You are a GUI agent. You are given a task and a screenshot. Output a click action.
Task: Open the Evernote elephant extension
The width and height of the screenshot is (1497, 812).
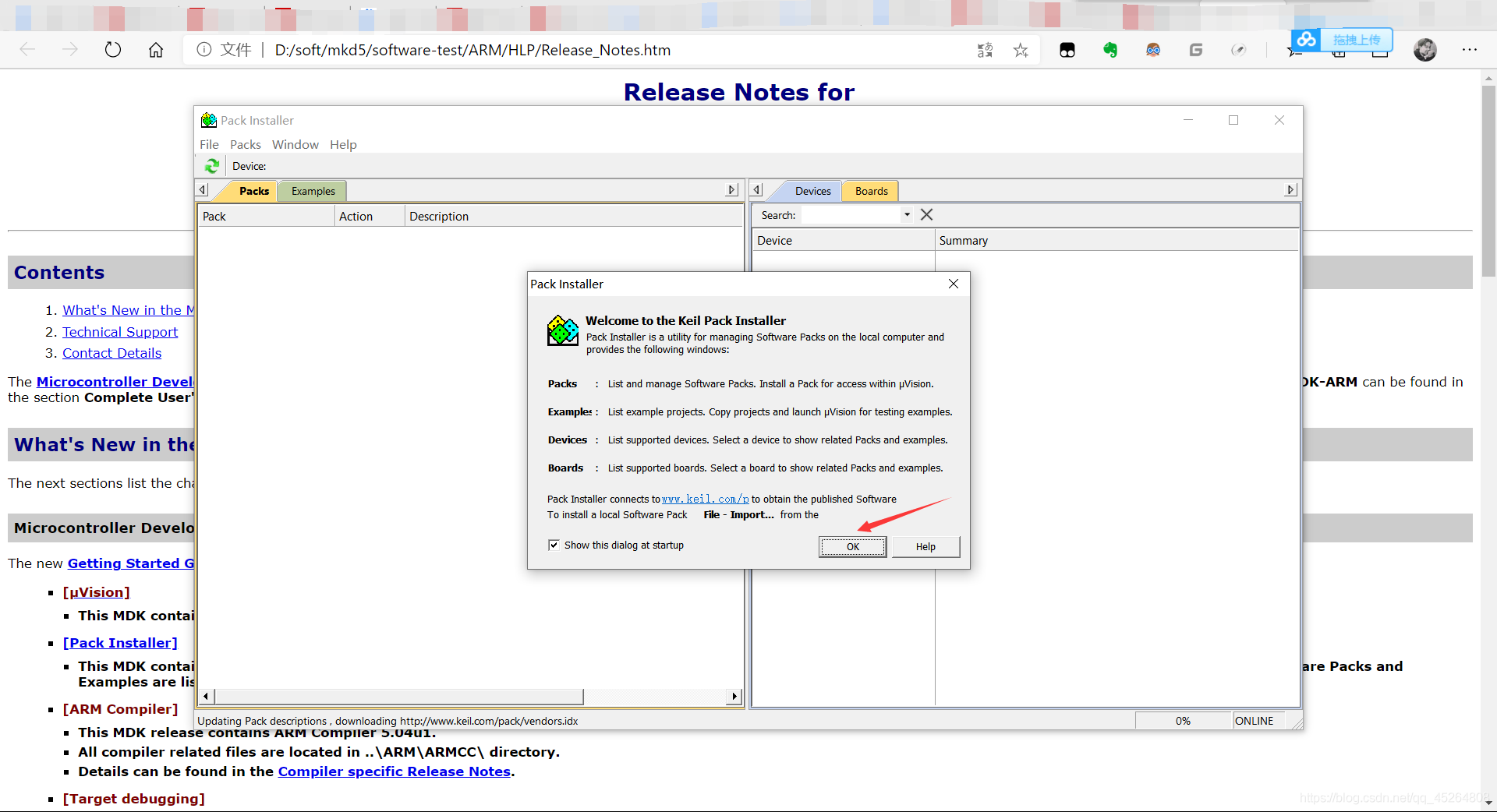click(1110, 50)
